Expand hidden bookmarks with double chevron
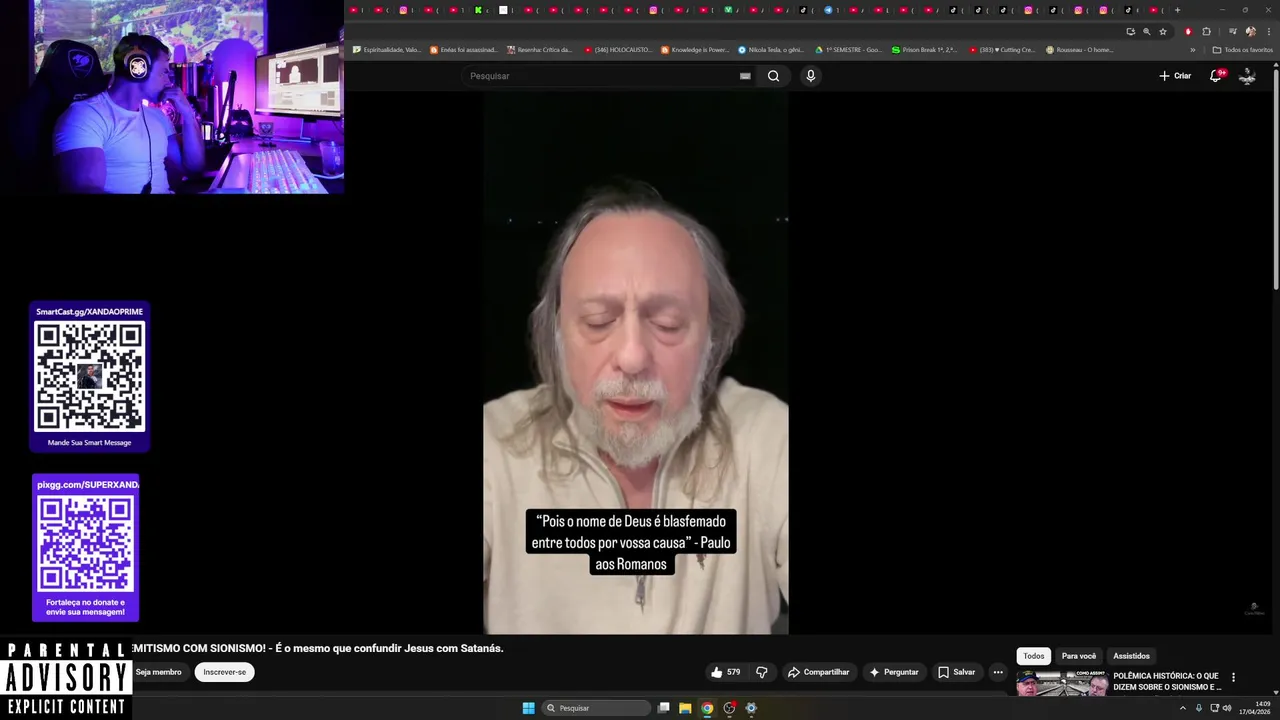 click(1192, 50)
